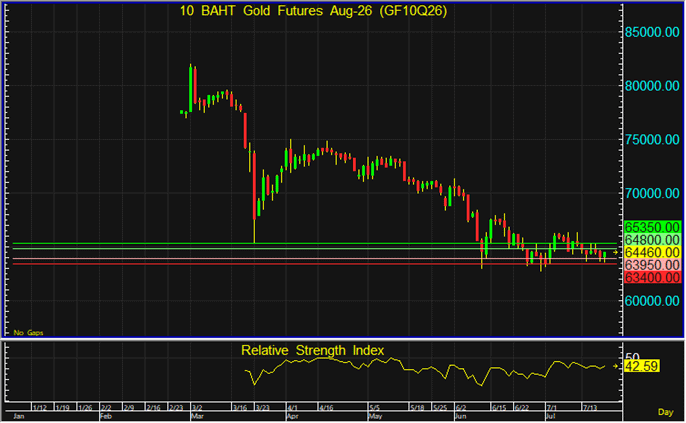The image size is (686, 423).
Task: Click the red 63400.00 level tag
Action: (652, 277)
